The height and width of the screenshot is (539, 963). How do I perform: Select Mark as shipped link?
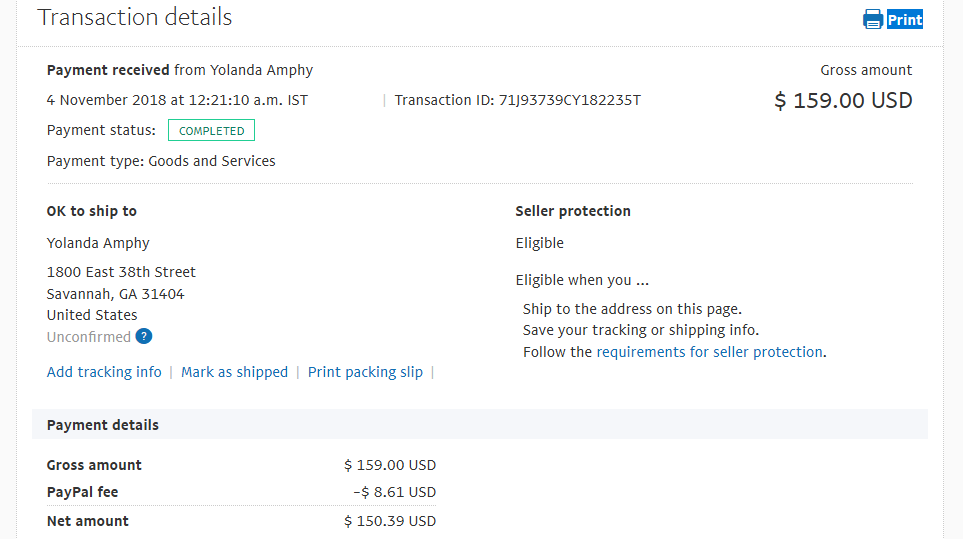(x=234, y=372)
